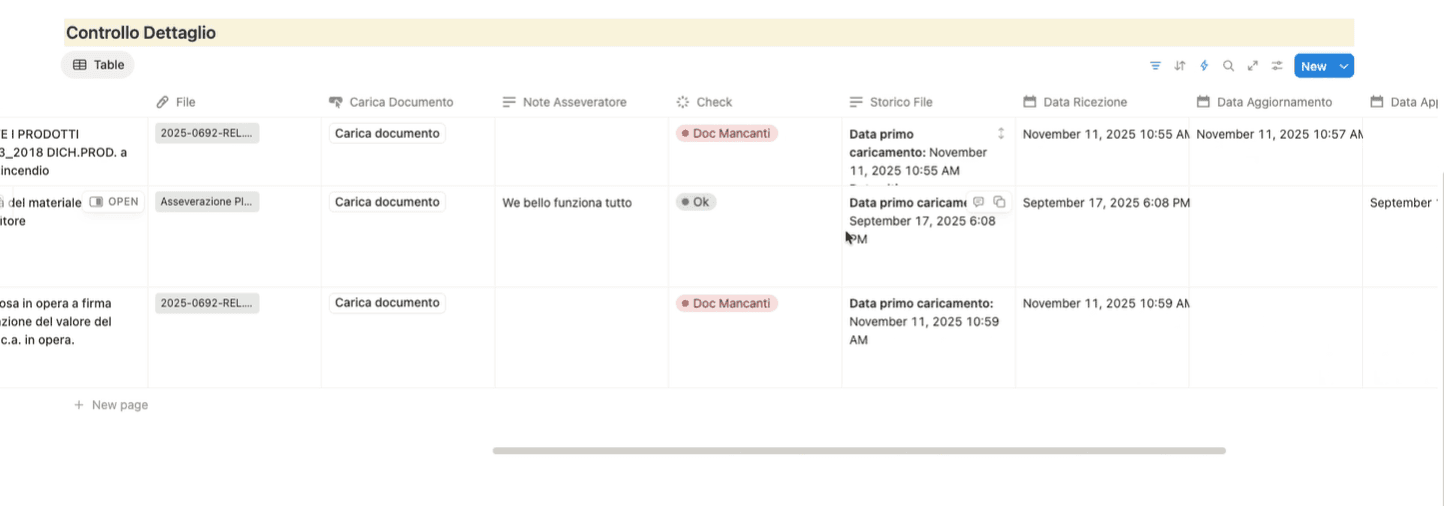Click third row Storico File text
1444x506 pixels.
(x=924, y=321)
